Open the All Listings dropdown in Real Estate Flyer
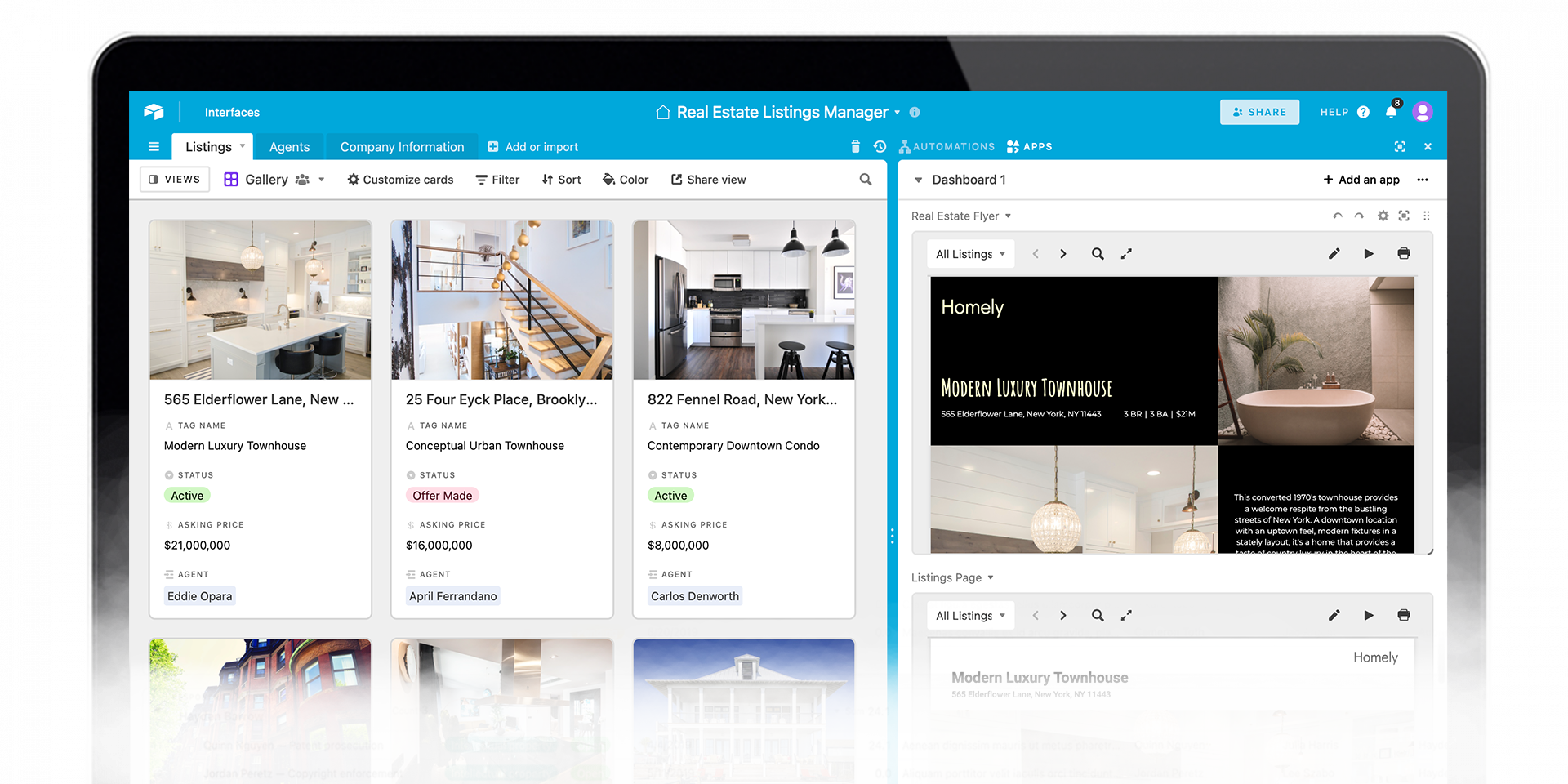 coord(970,254)
